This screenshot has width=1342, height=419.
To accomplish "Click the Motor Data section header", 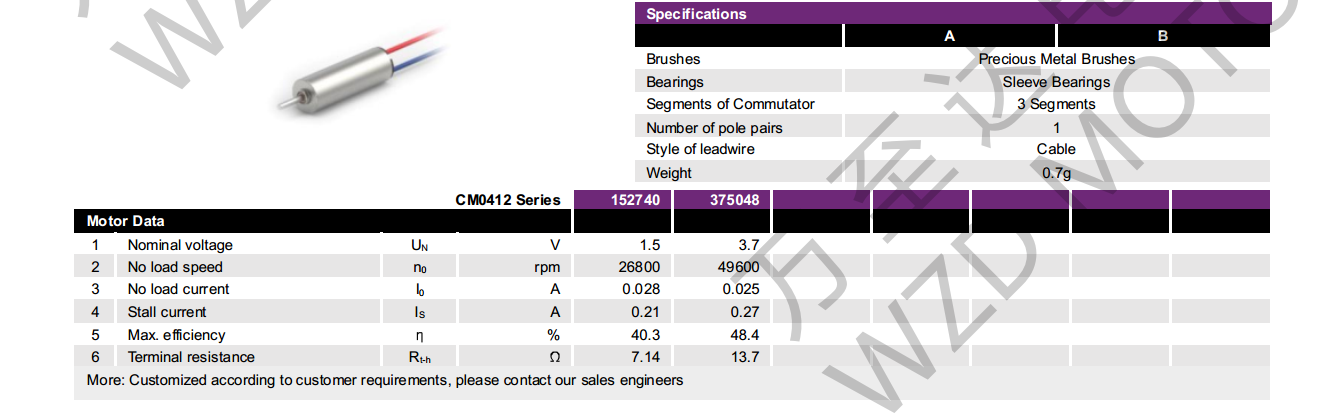I will 126,221.
